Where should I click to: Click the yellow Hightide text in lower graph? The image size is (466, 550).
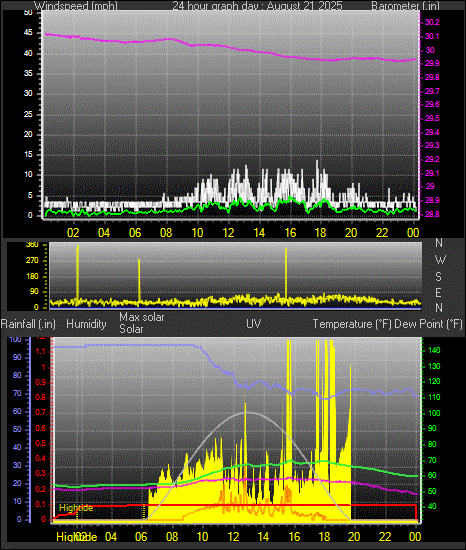point(76,508)
